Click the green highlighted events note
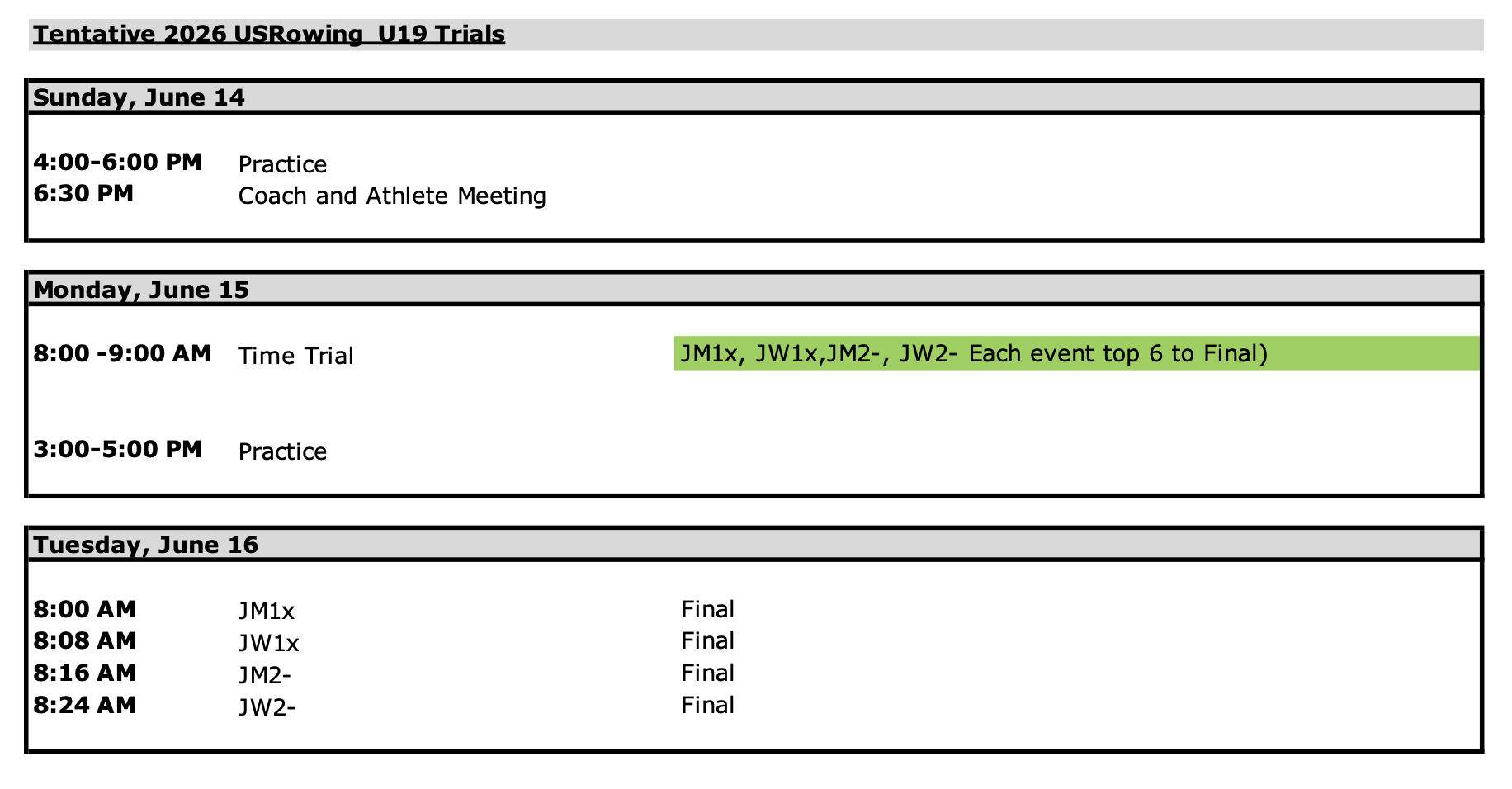1512x789 pixels. pos(974,354)
